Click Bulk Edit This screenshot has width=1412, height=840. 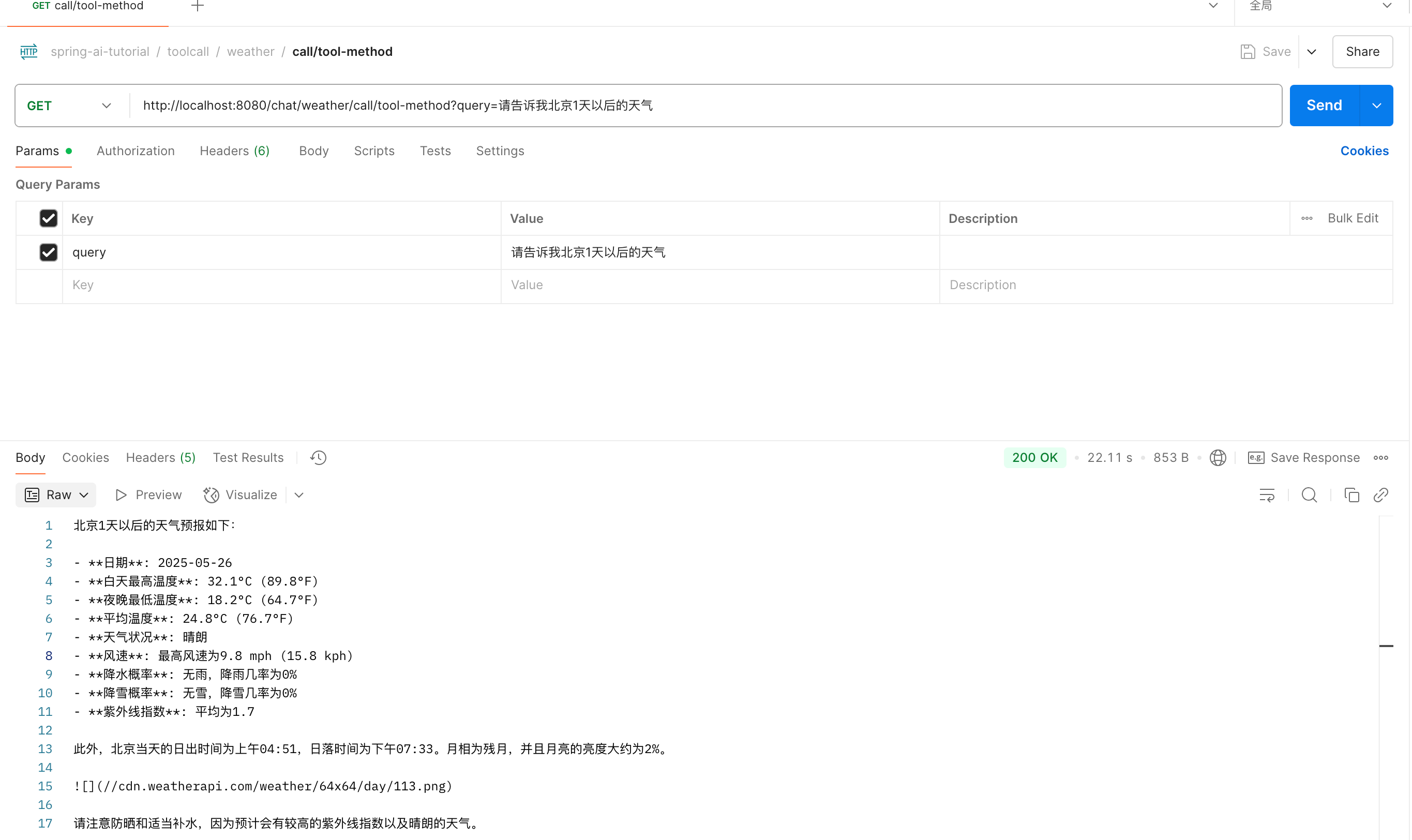(x=1353, y=218)
